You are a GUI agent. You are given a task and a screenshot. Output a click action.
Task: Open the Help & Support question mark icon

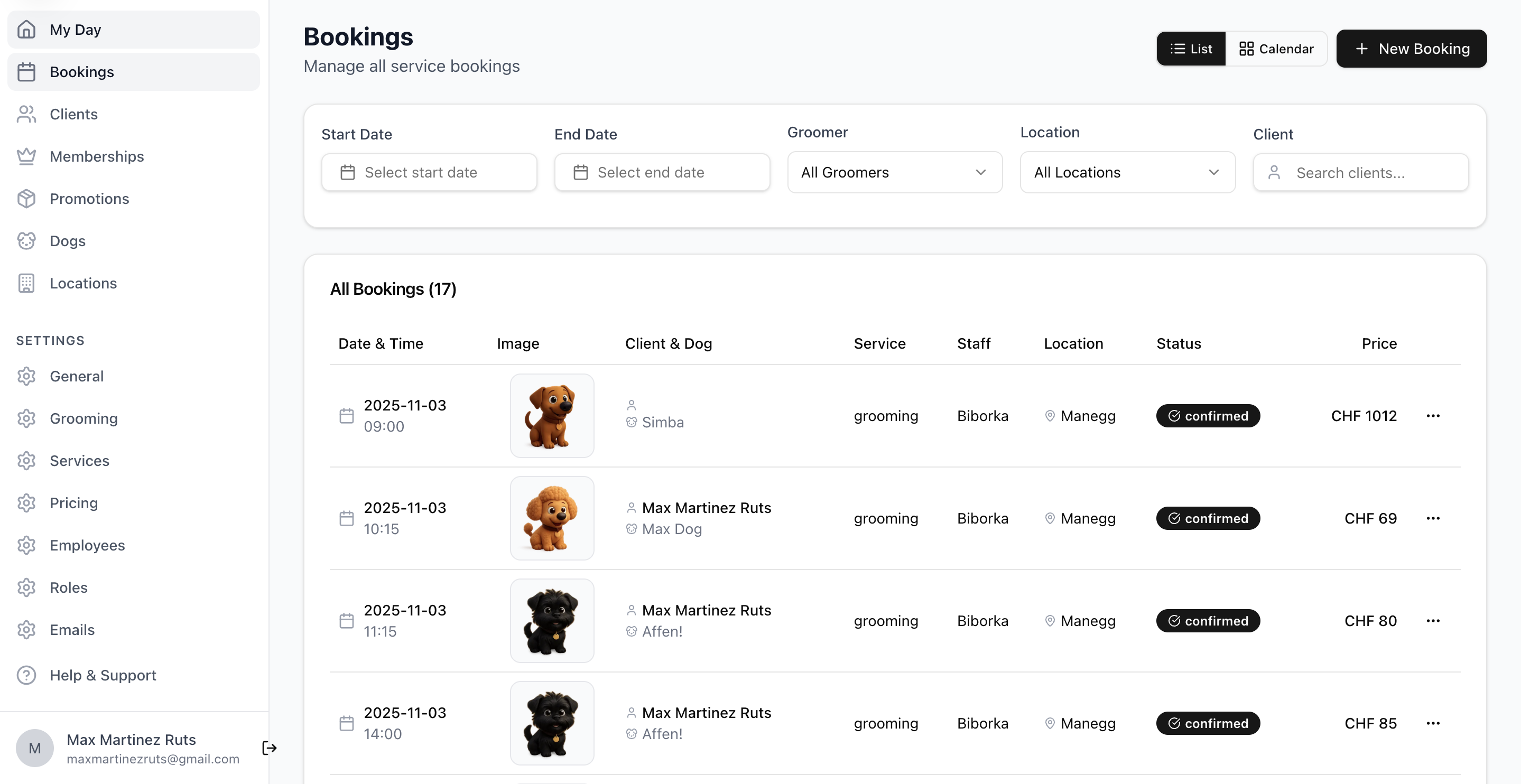(26, 675)
